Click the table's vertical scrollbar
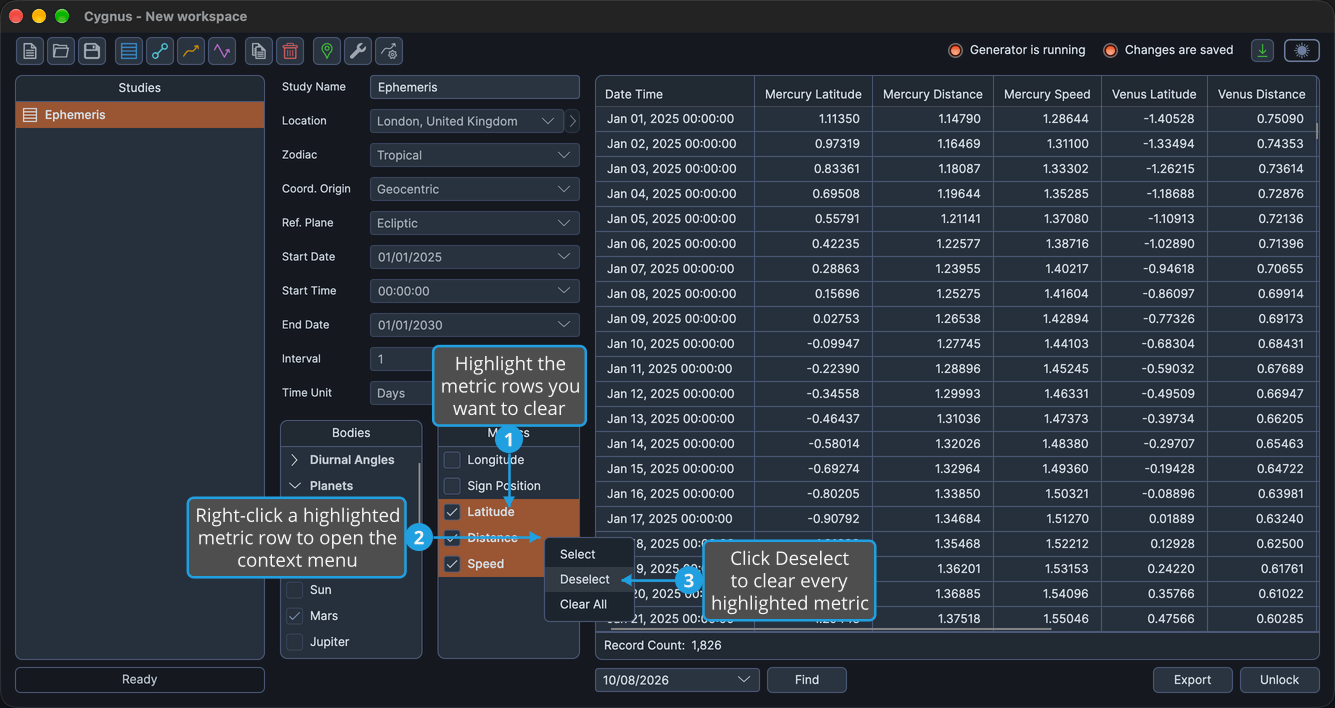Image resolution: width=1335 pixels, height=708 pixels. [1316, 130]
